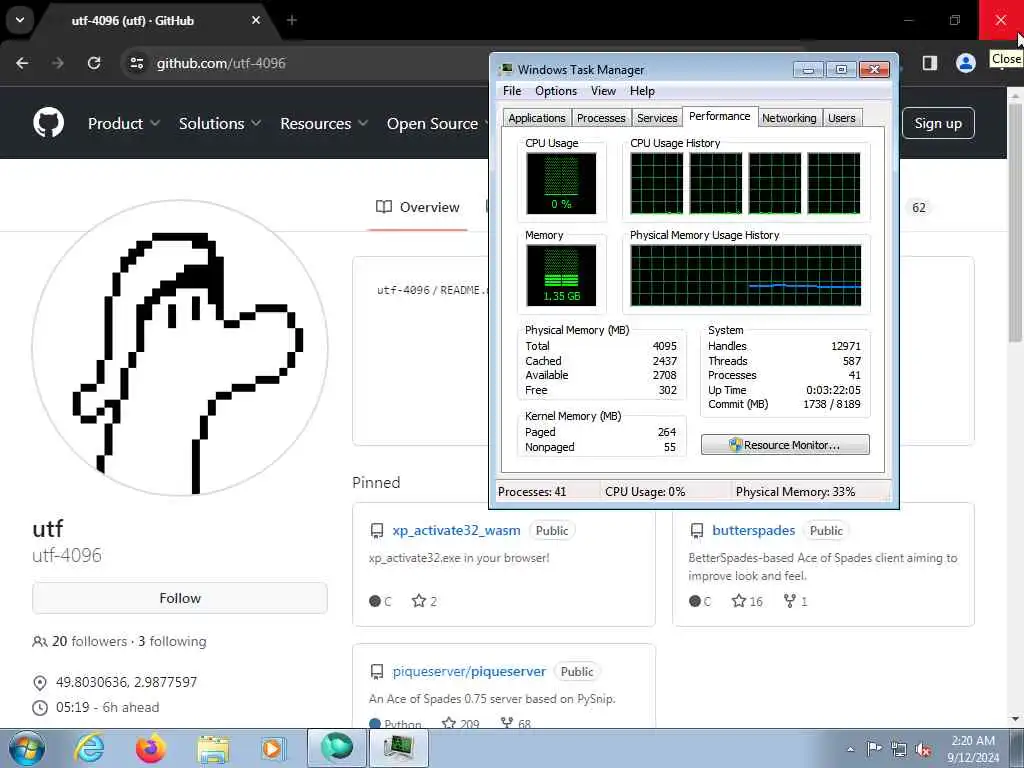Switch to Processes tab in Task Manager
Viewport: 1024px width, 768px height.
pyautogui.click(x=601, y=118)
